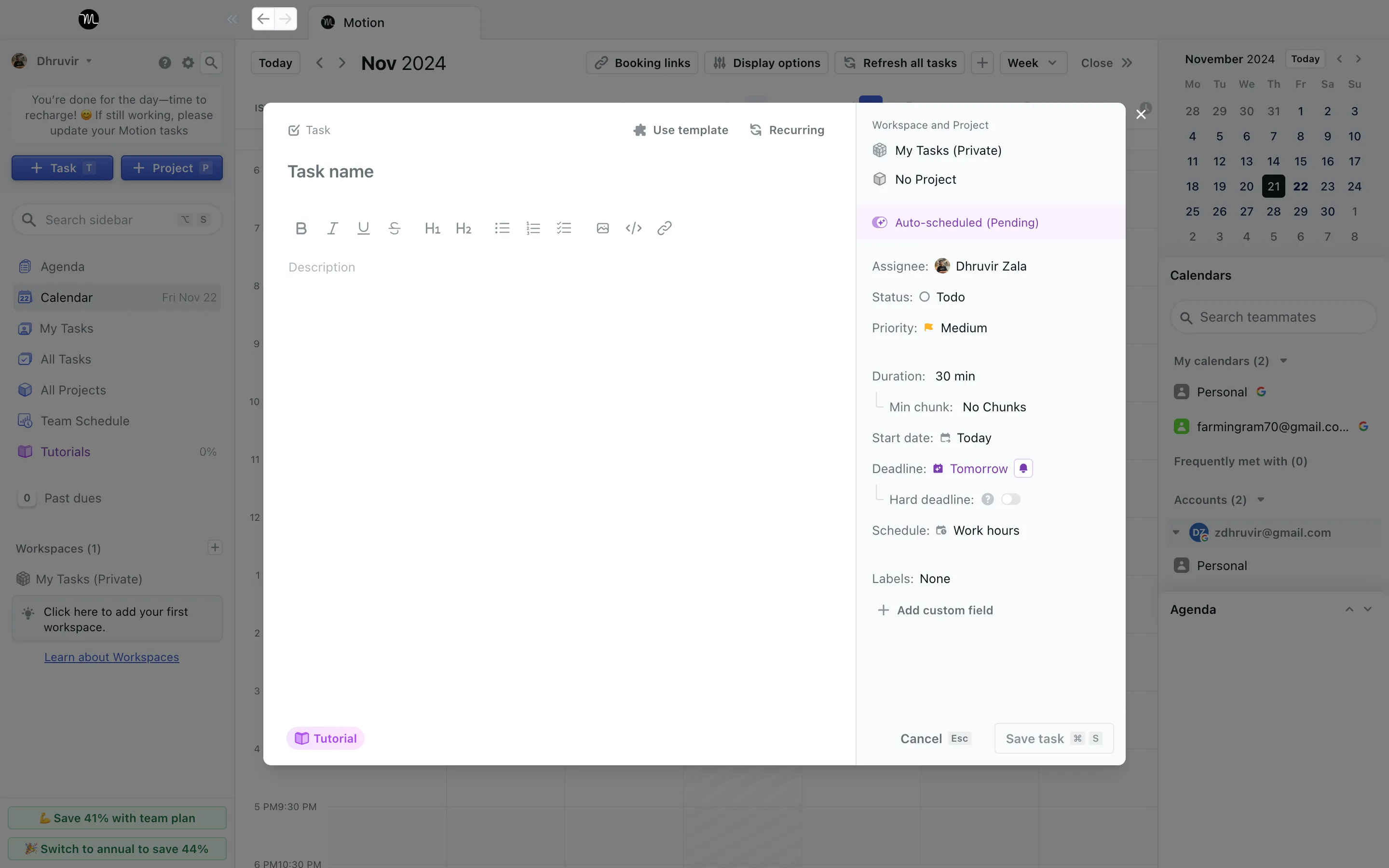Open Tutorials in sidebar

coord(117,452)
